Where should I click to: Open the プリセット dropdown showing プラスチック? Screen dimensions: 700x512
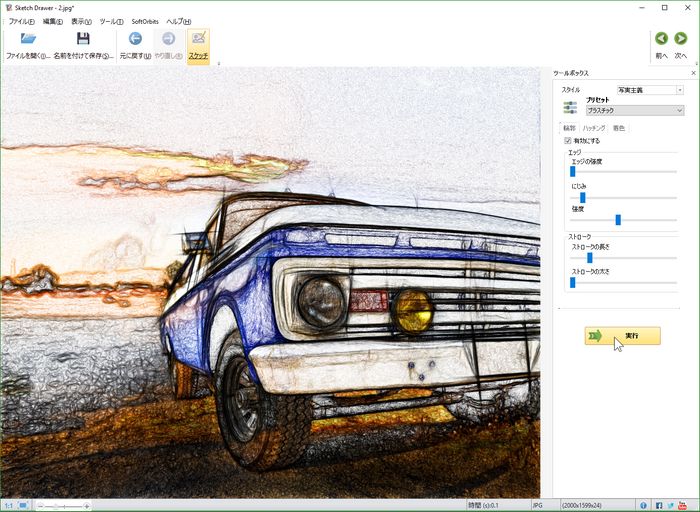tap(635, 110)
